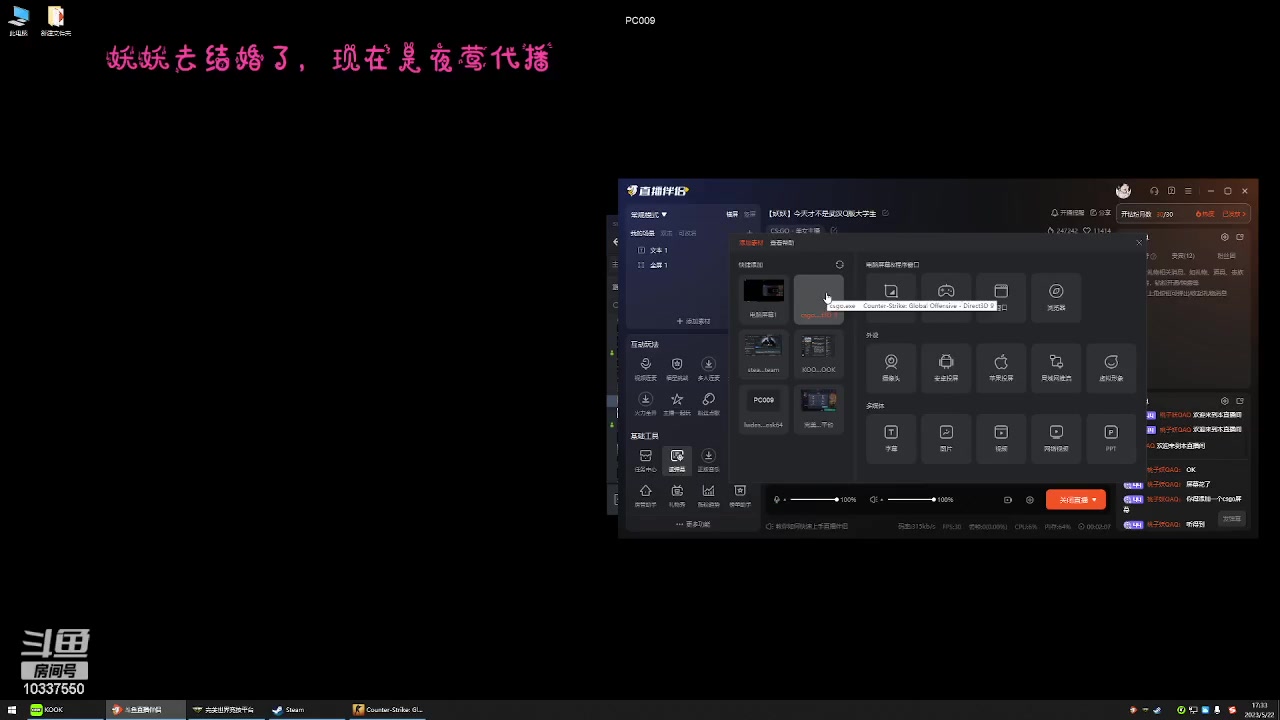
Task: Select the screen region capture icon
Action: point(891,291)
